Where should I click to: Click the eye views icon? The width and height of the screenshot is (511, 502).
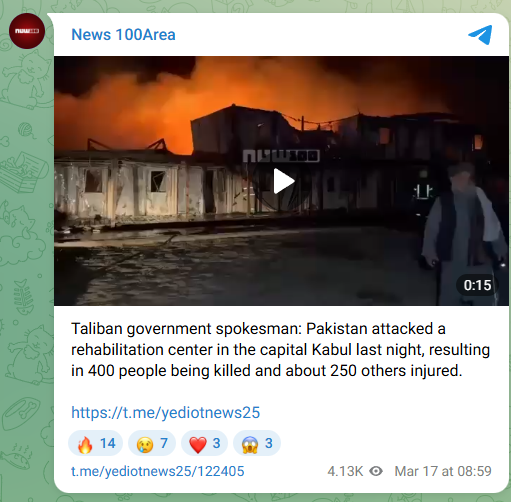[x=376, y=471]
